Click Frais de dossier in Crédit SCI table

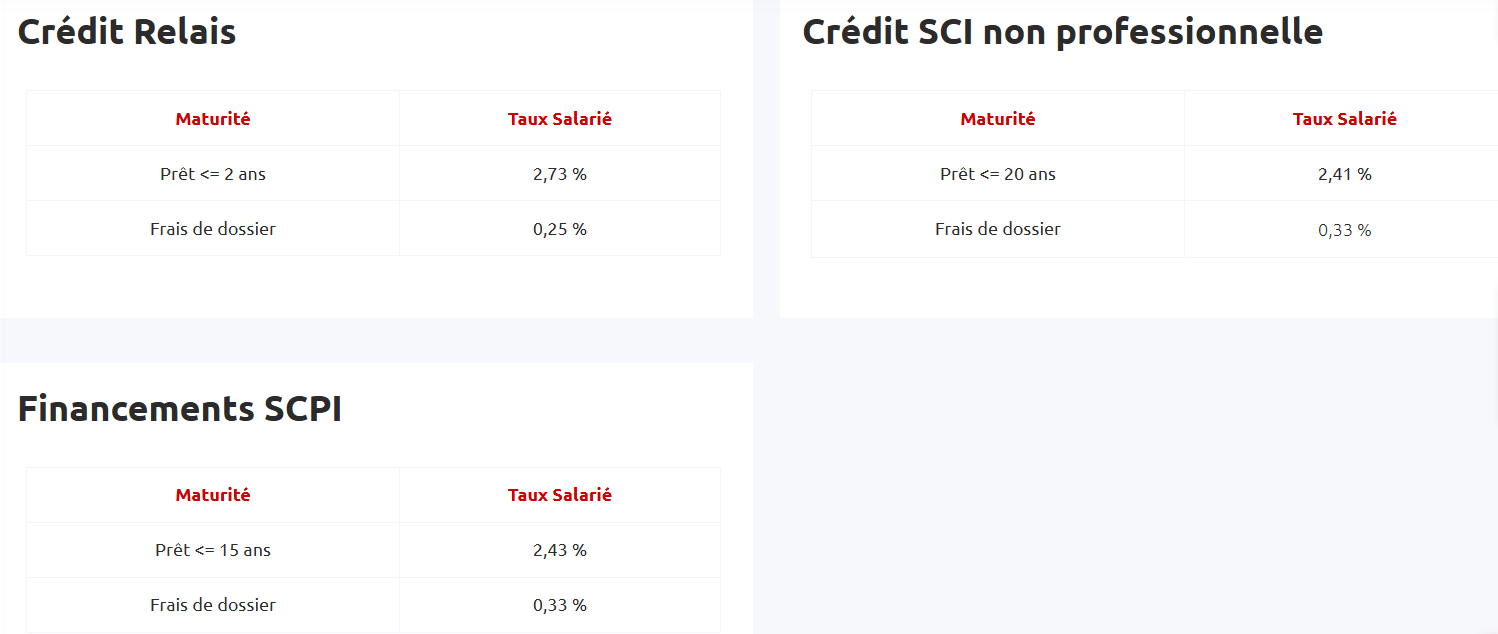pyautogui.click(x=998, y=229)
